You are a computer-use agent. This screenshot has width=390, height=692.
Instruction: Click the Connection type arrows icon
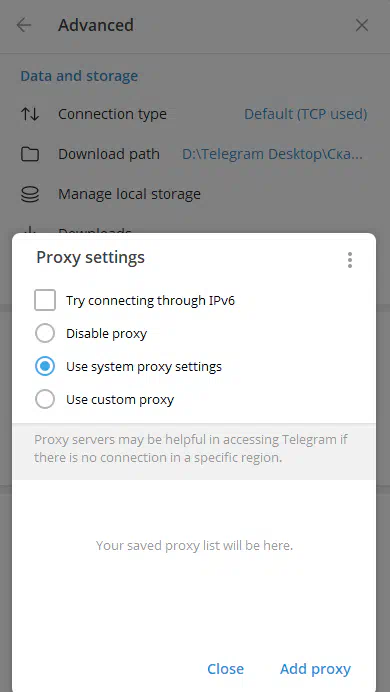click(x=30, y=114)
